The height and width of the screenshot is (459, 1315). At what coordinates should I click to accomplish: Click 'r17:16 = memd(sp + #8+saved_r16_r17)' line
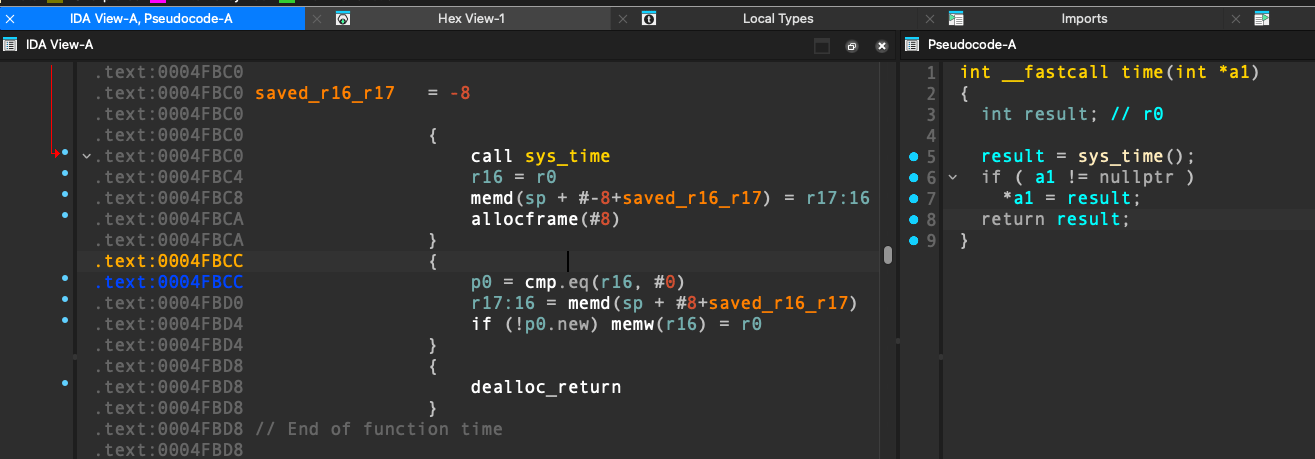(x=664, y=303)
